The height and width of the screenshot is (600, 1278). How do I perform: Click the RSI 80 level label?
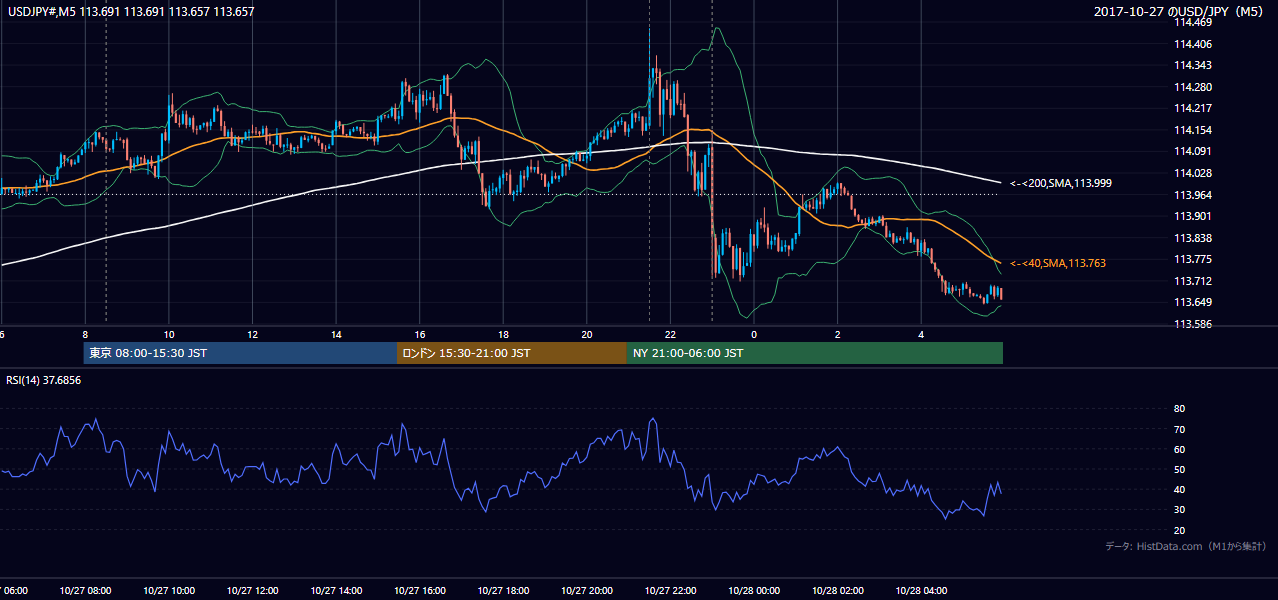1179,409
